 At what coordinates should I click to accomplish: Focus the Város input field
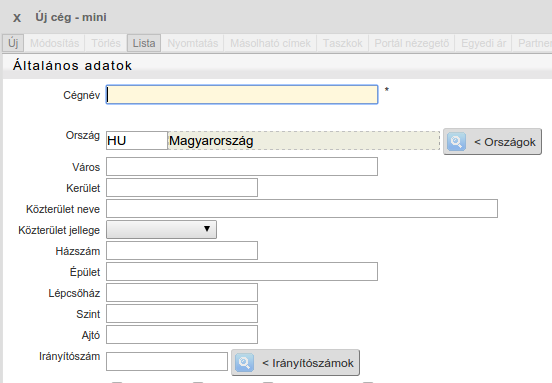[x=242, y=167]
